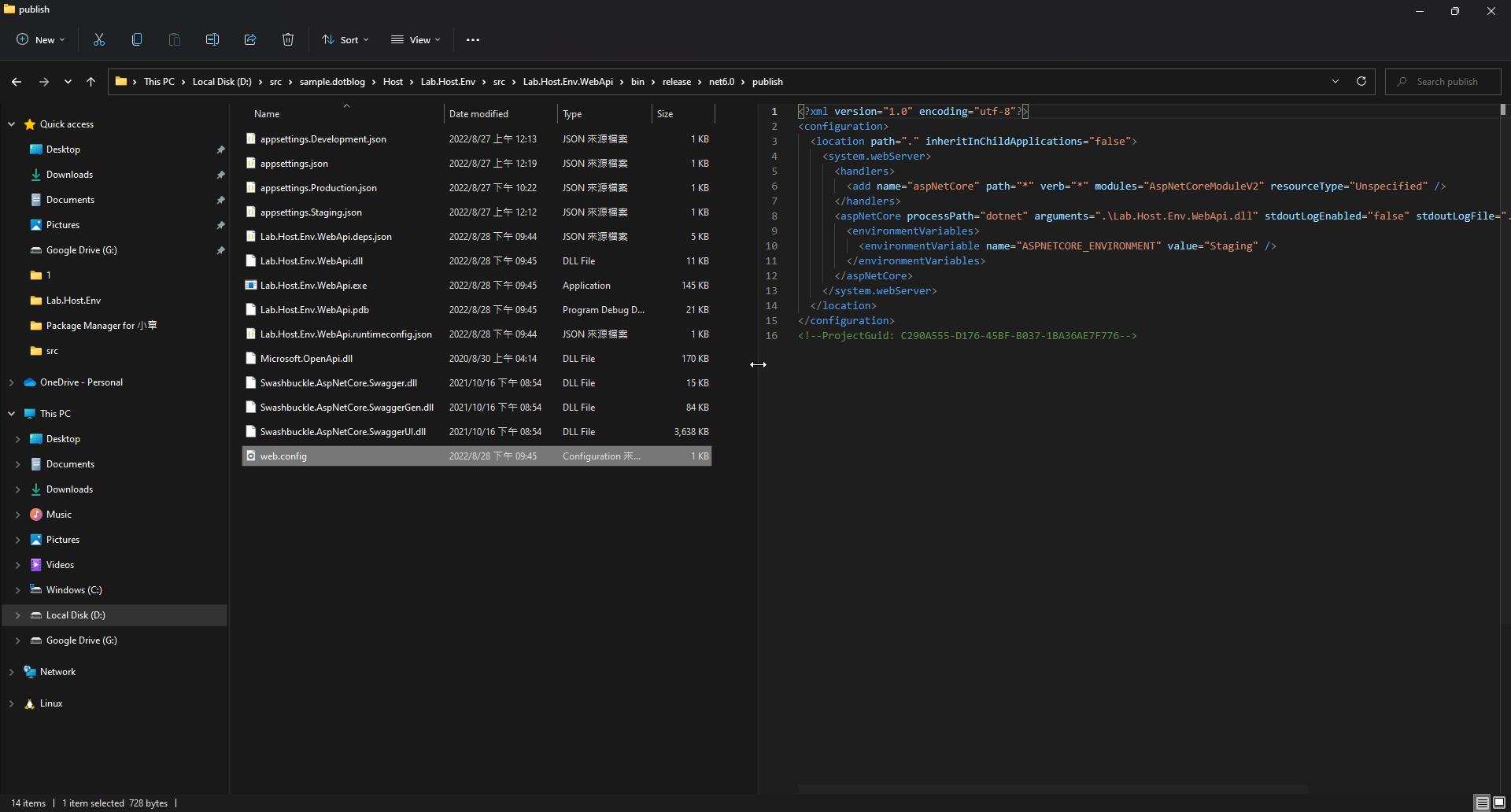1511x812 pixels.
Task: Refresh the publish folder view
Action: (1361, 81)
